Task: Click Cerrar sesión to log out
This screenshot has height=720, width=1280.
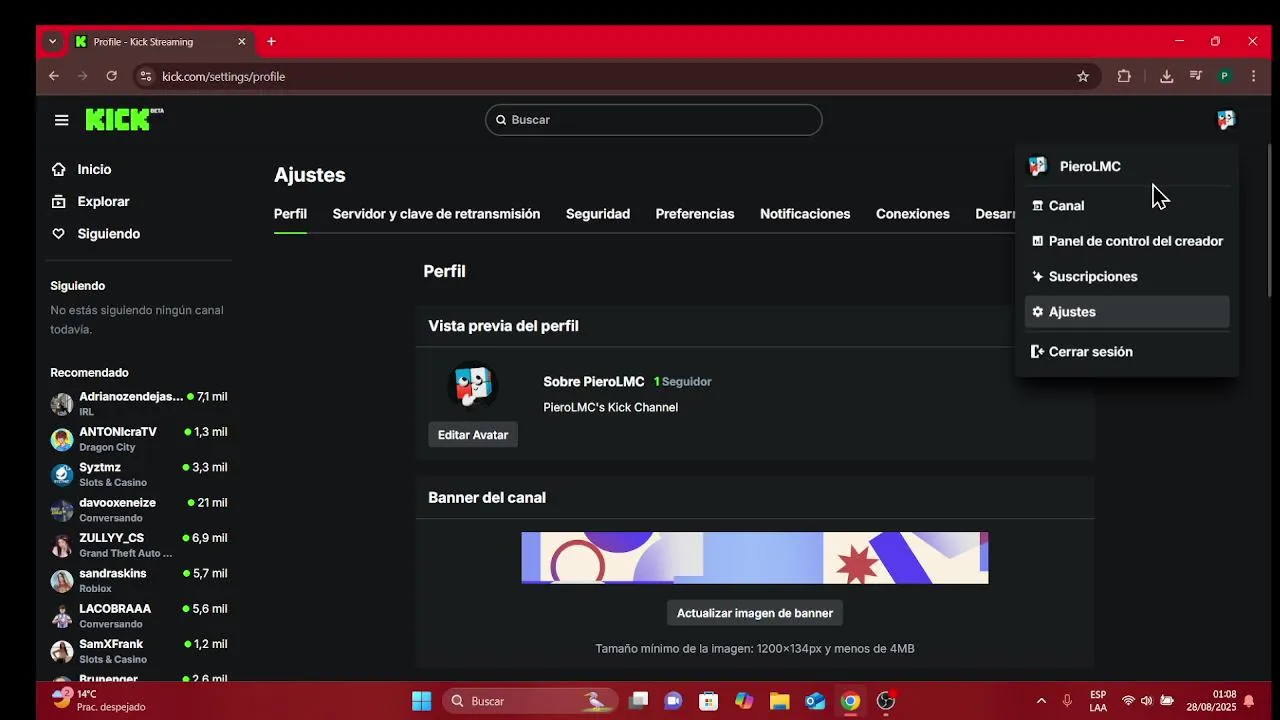Action: coord(1127,352)
